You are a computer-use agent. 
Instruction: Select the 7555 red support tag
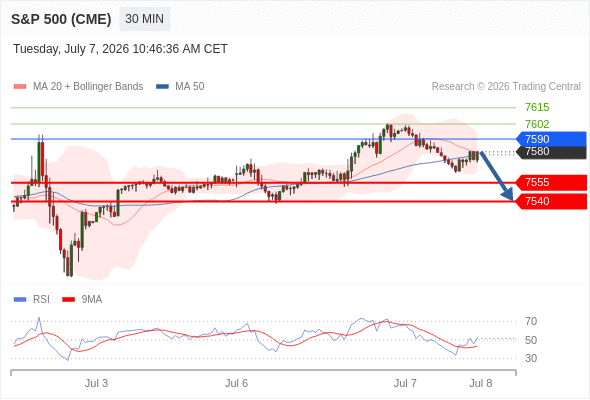[551, 183]
